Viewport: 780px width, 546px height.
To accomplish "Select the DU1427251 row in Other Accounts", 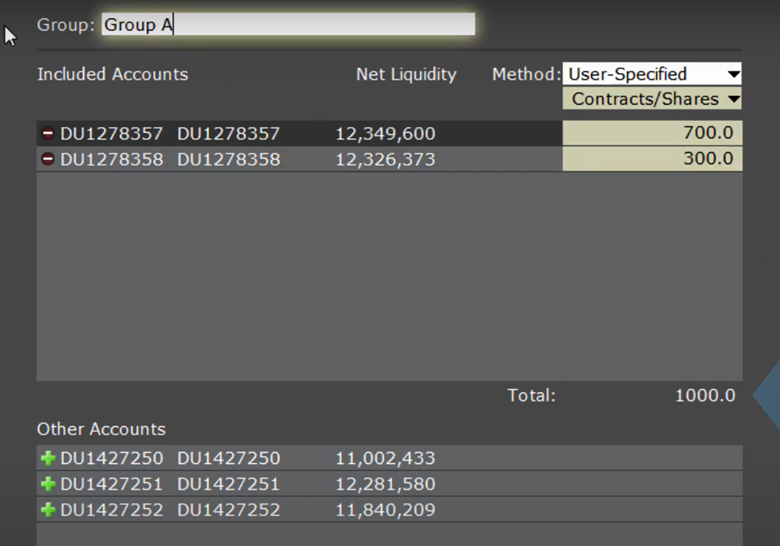I will click(x=228, y=484).
